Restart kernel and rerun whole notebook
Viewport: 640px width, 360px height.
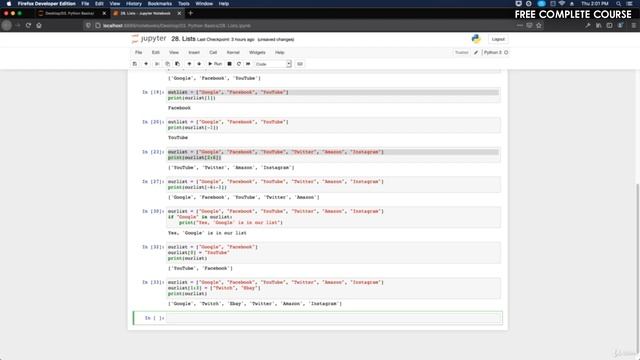(x=248, y=64)
